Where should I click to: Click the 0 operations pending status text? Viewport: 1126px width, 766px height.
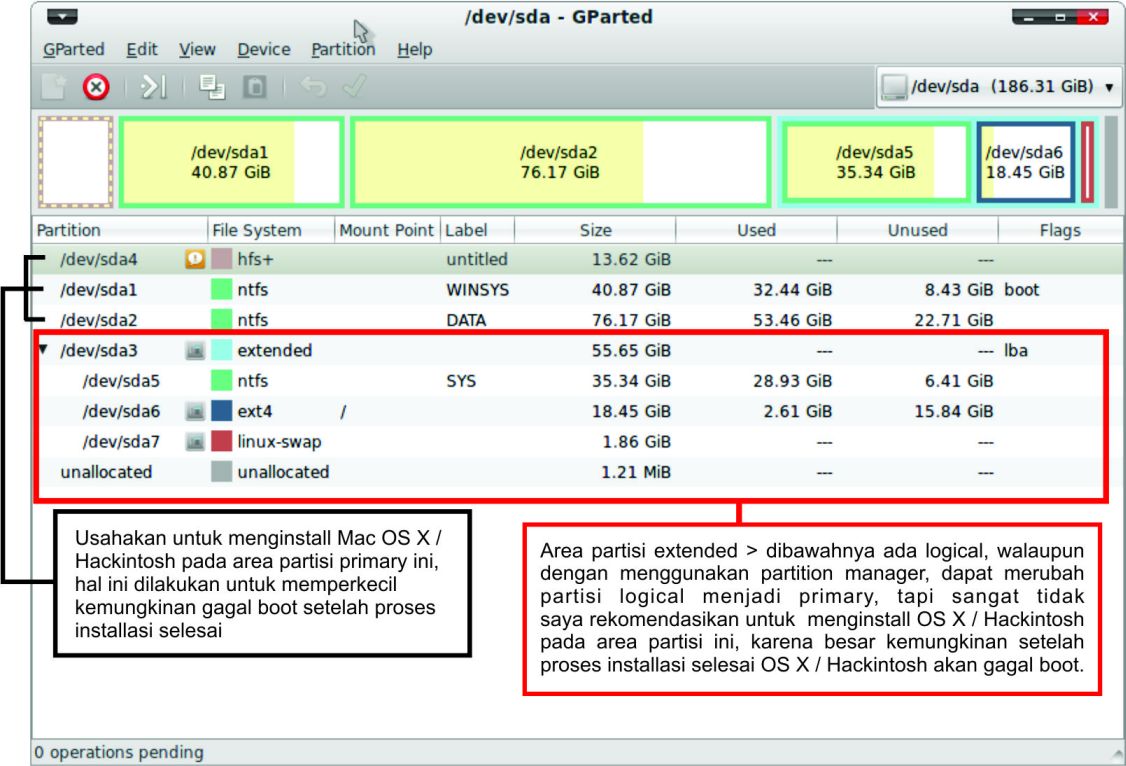click(119, 752)
